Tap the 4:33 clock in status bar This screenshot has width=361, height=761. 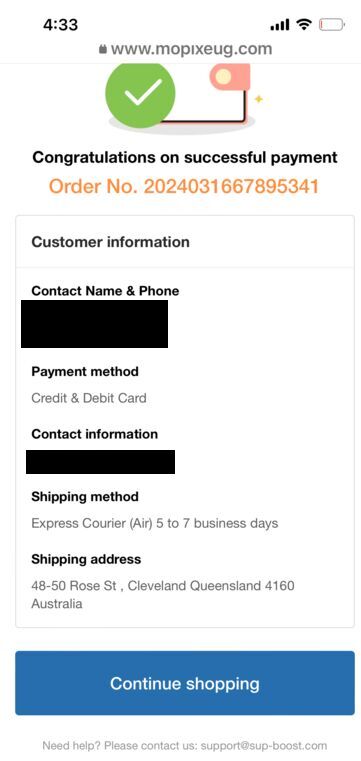point(61,25)
